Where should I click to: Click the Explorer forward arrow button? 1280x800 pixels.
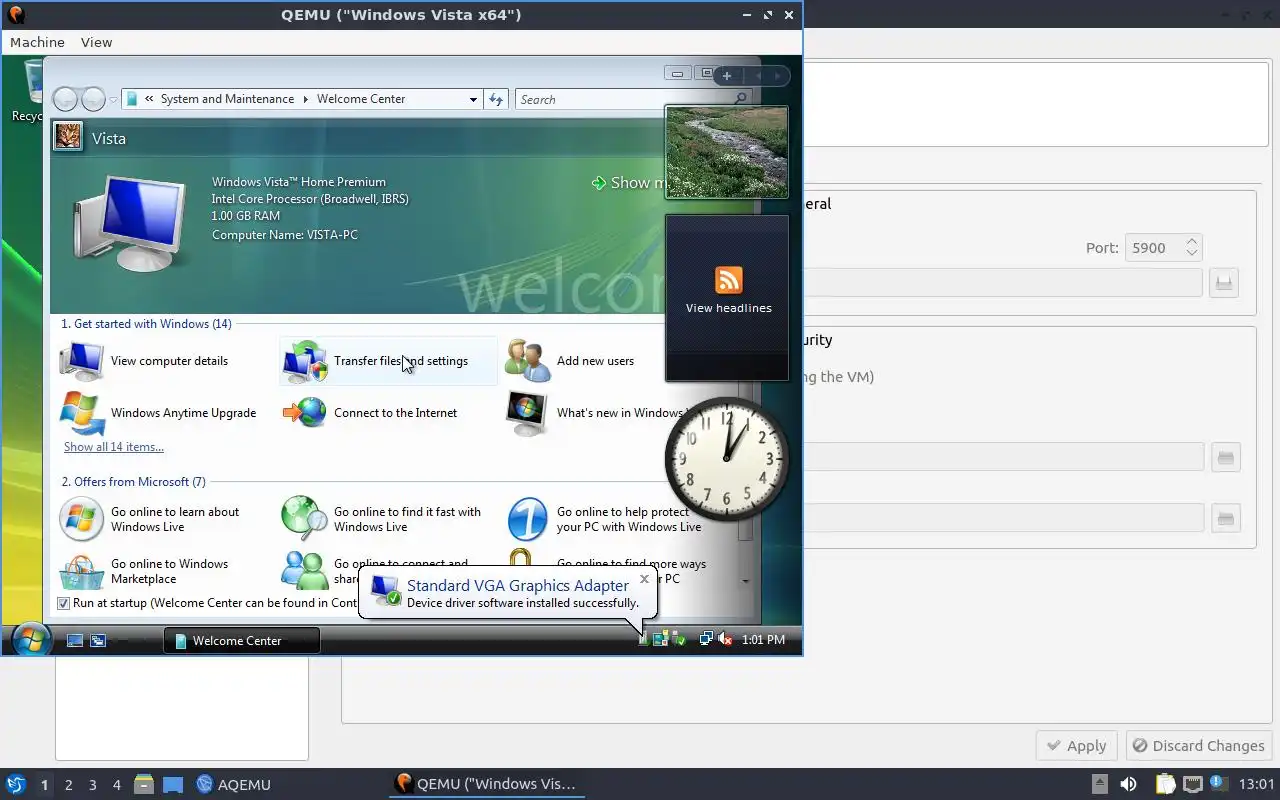93,99
